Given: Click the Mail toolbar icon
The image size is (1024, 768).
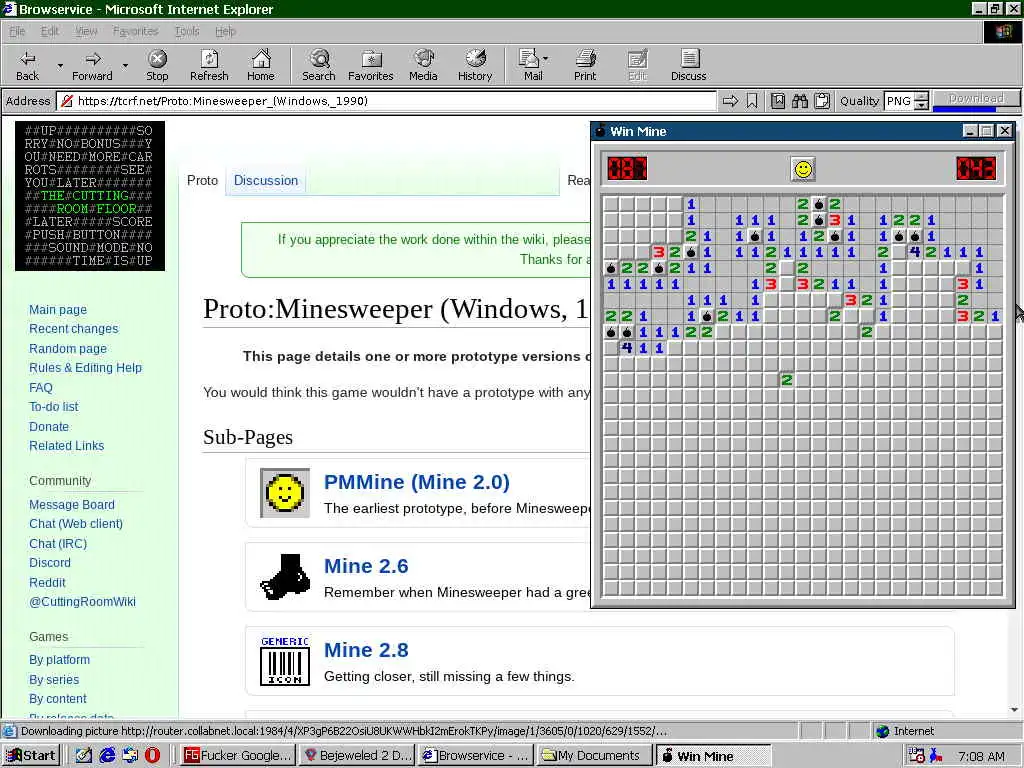Looking at the screenshot, I should tap(529, 59).
